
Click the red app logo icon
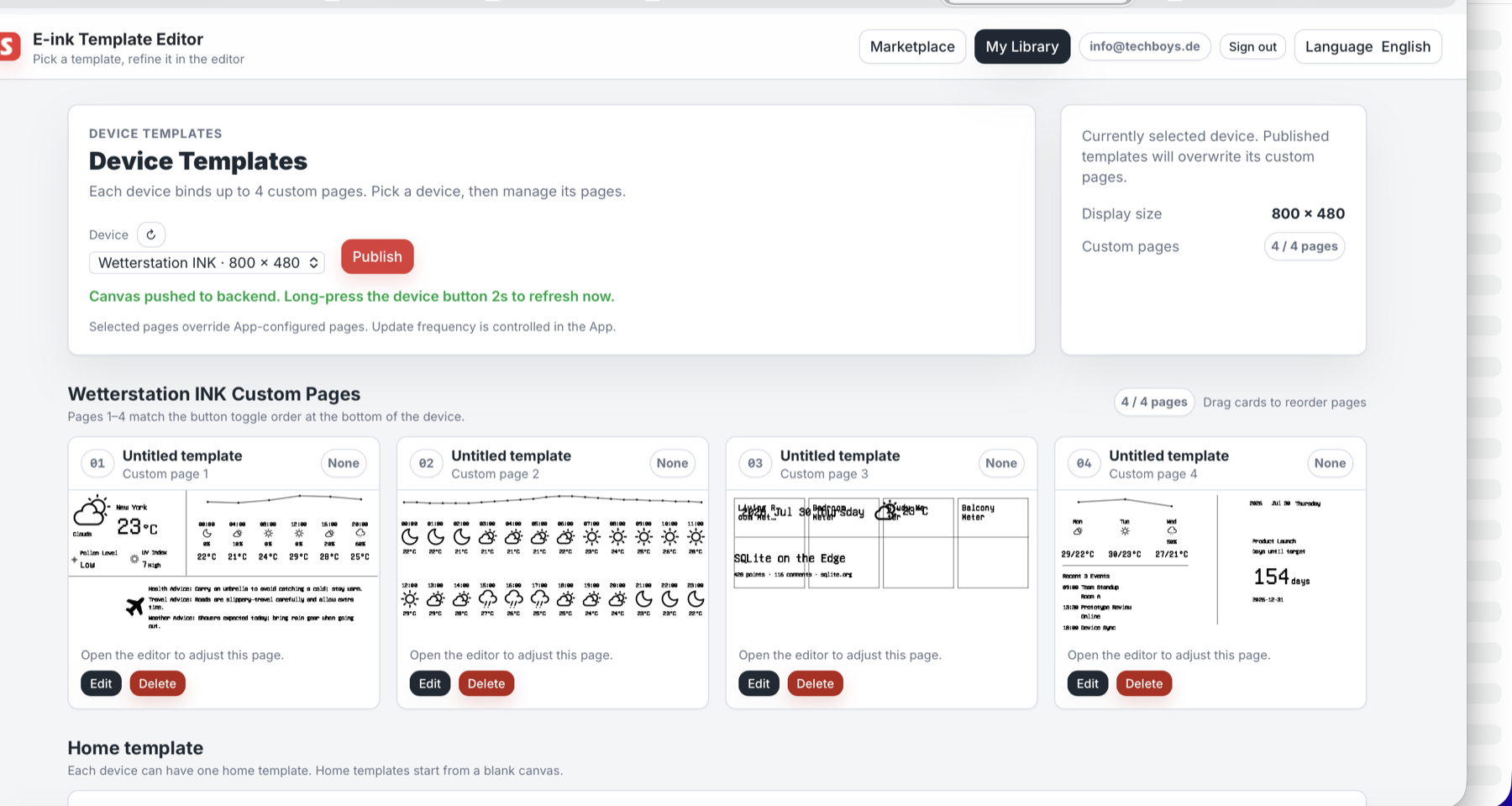pyautogui.click(x=9, y=46)
